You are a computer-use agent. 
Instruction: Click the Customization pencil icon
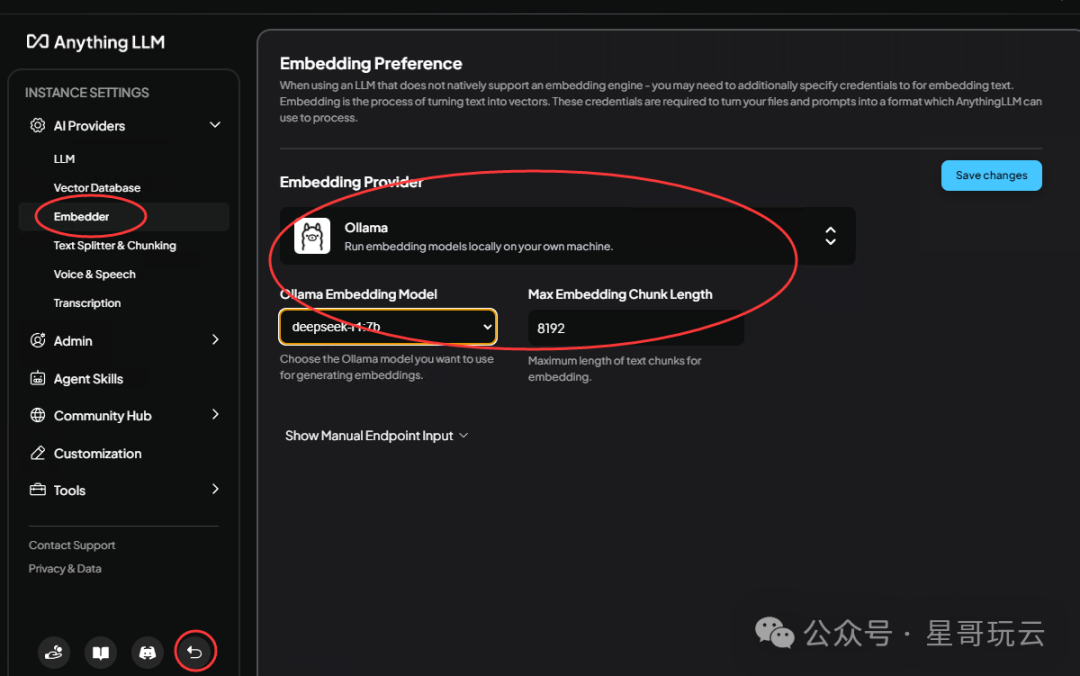pos(37,453)
